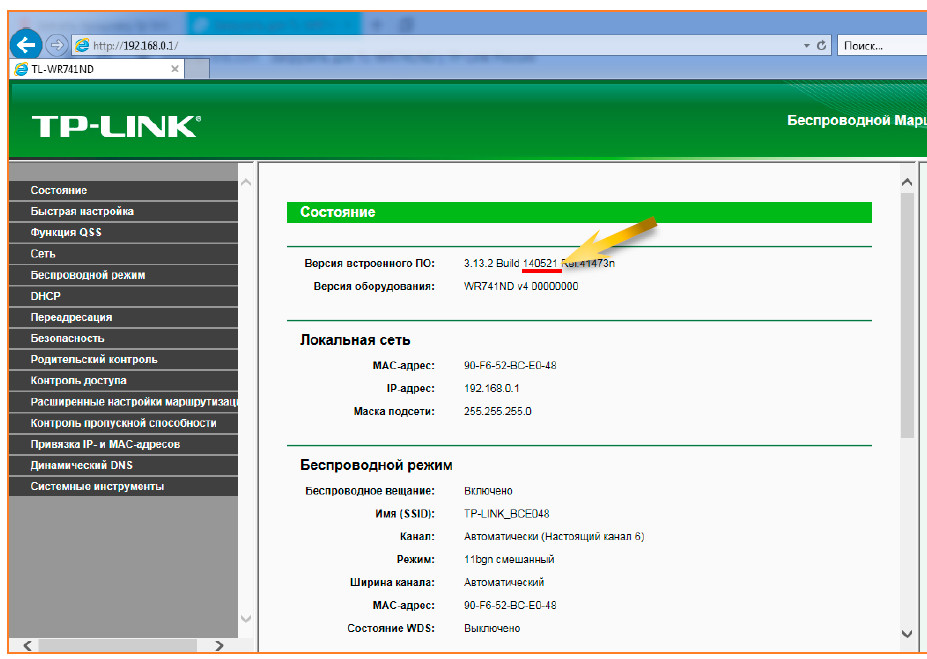Close the TL-WR741ND tab

(175, 69)
